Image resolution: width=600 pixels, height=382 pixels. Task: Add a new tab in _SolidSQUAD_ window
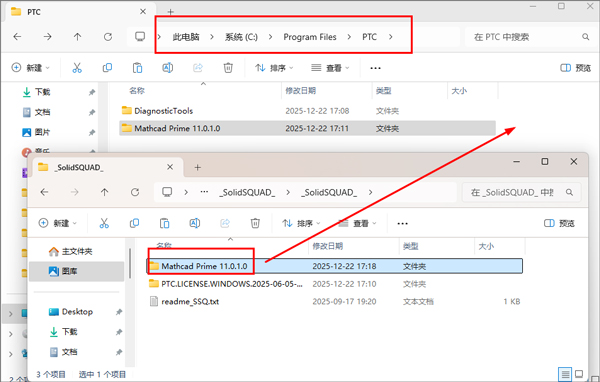click(197, 167)
